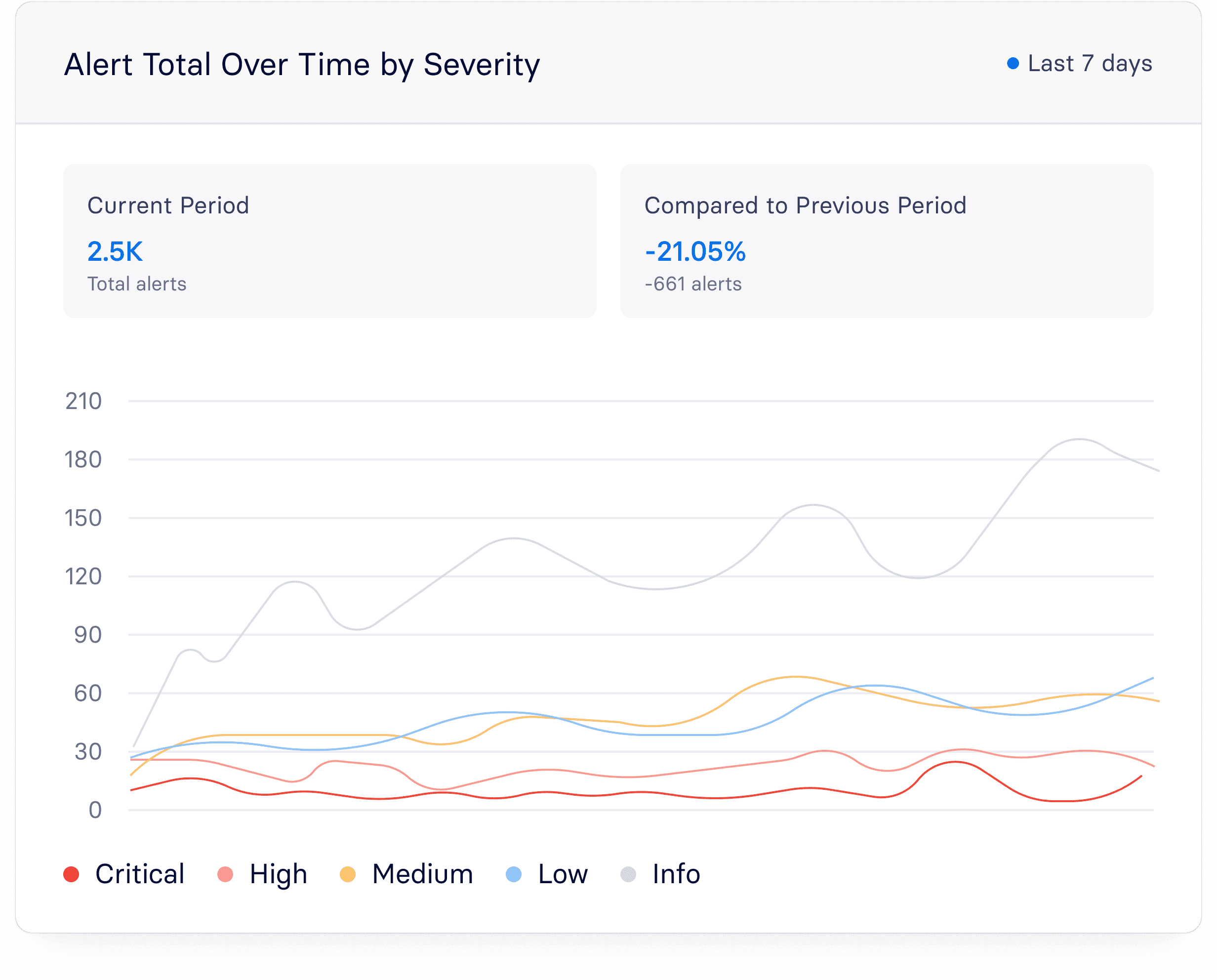The image size is (1217, 980).
Task: Click the pink High legend dot
Action: click(225, 874)
